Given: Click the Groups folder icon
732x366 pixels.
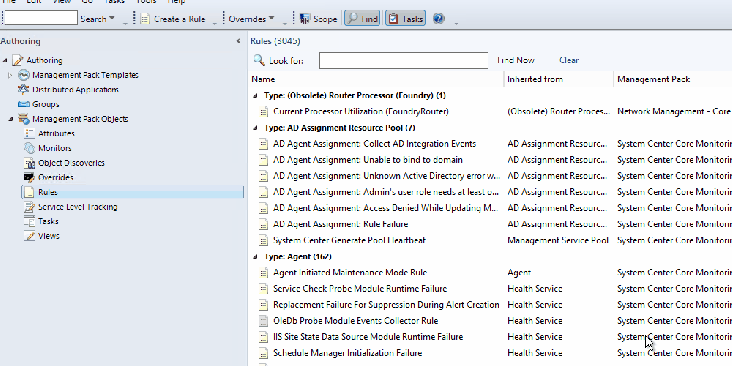Looking at the screenshot, I should [24, 104].
